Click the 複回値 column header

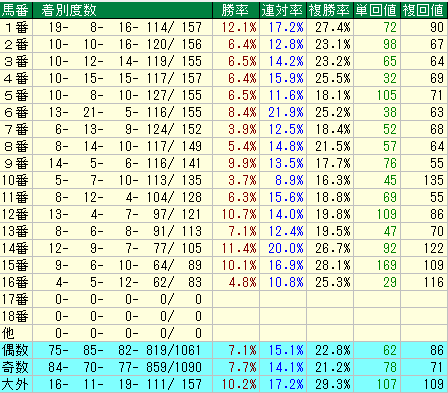tap(423, 10)
